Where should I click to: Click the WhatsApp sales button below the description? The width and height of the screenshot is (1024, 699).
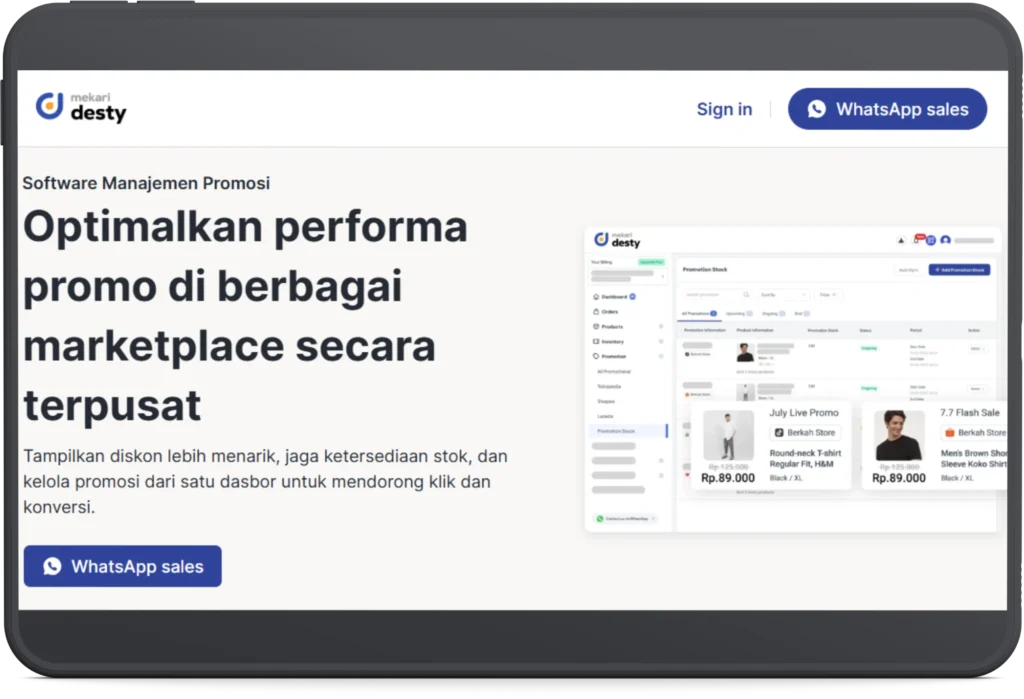coord(123,566)
